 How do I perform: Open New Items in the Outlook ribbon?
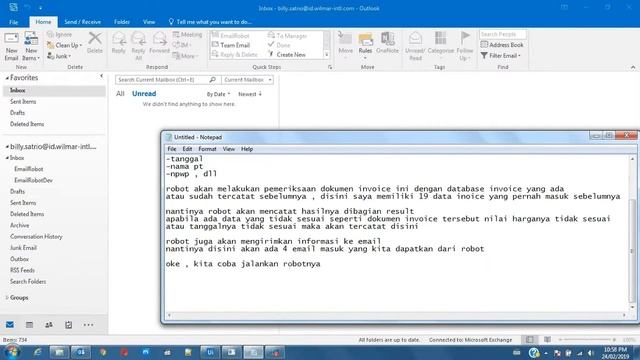click(x=31, y=46)
